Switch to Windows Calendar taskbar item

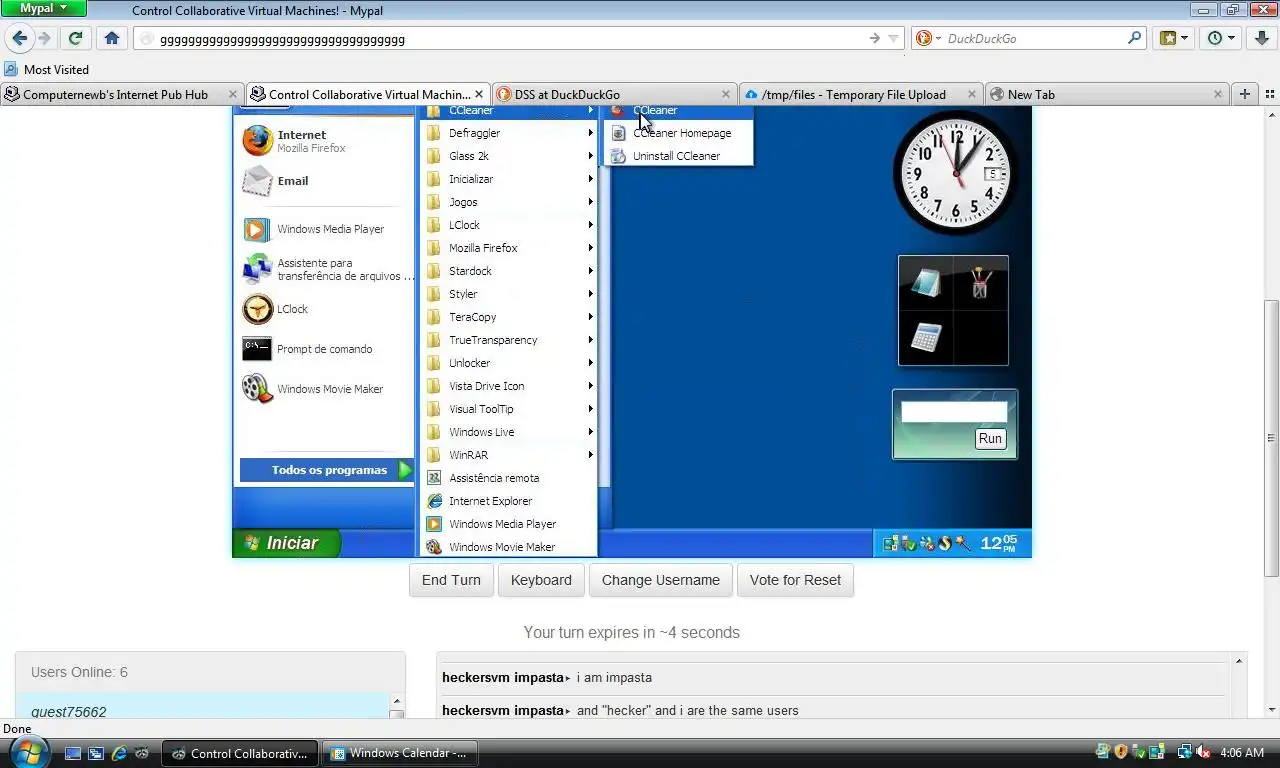point(401,753)
